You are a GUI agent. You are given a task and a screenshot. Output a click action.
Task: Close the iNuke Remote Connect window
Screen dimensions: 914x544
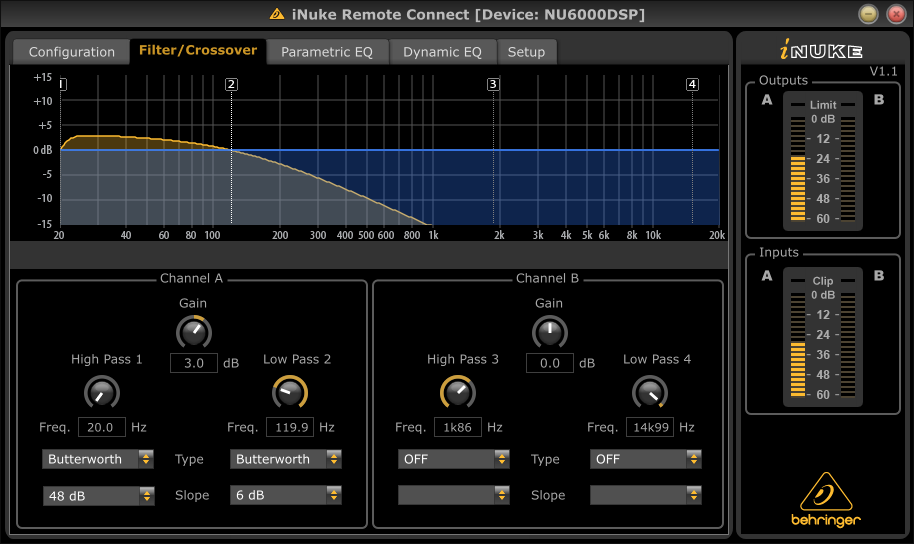[896, 14]
